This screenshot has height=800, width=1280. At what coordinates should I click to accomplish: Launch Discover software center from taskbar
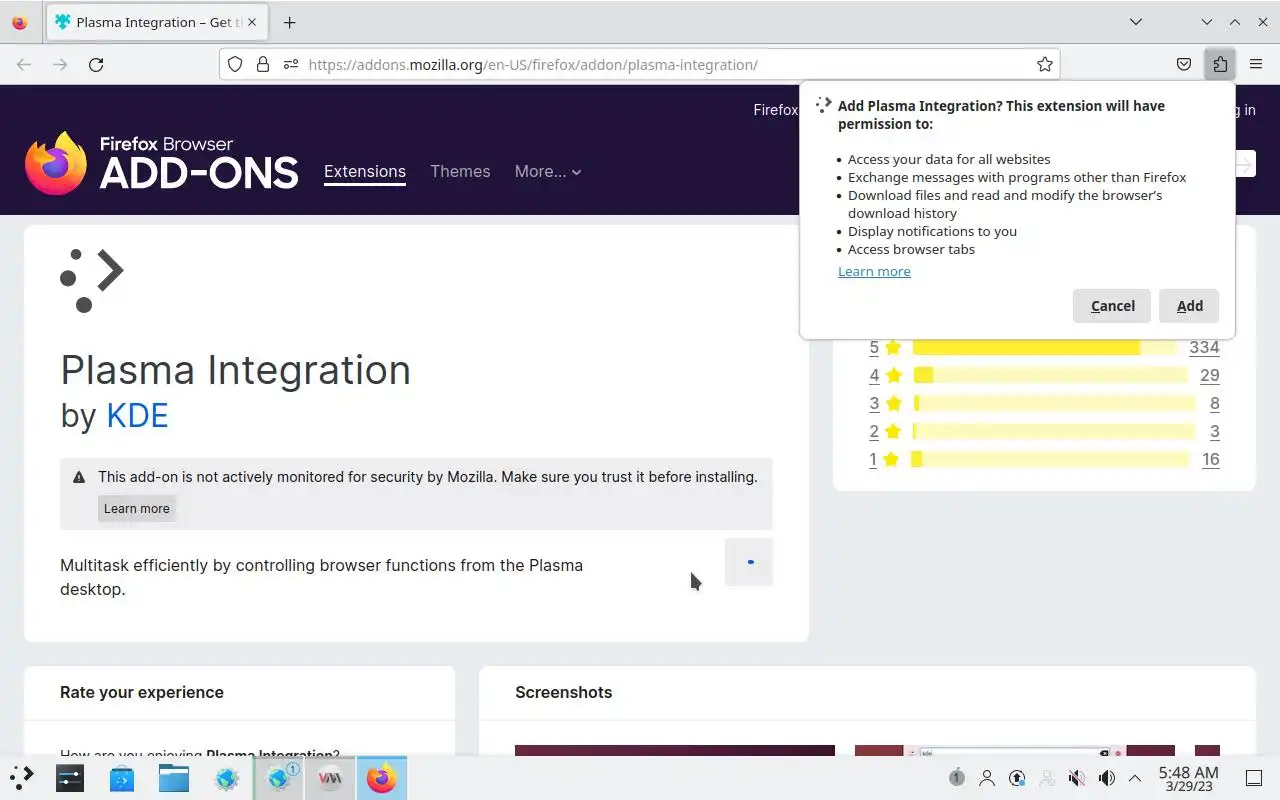click(x=122, y=778)
